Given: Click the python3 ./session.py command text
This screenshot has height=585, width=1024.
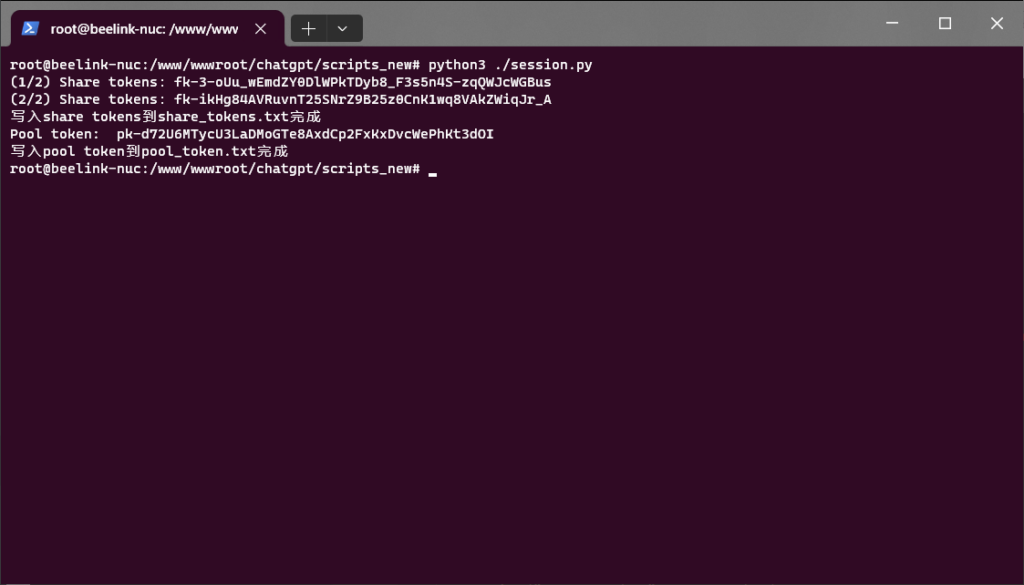Looking at the screenshot, I should [x=510, y=65].
